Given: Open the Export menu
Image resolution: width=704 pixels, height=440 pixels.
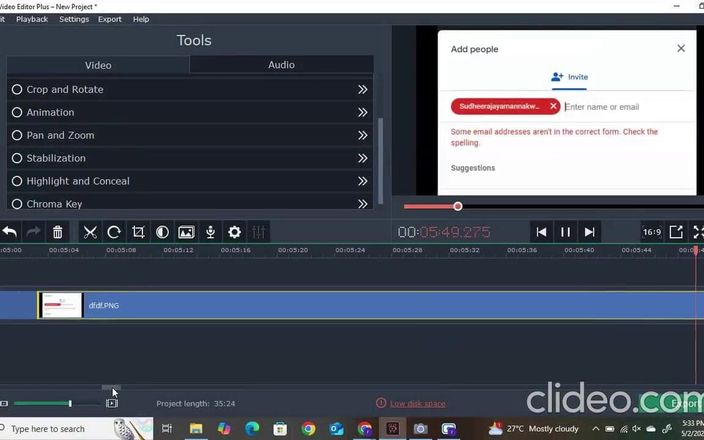Looking at the screenshot, I should [110, 19].
